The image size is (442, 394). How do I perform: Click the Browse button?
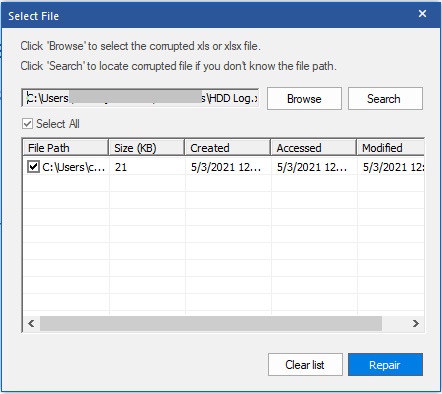coord(304,99)
